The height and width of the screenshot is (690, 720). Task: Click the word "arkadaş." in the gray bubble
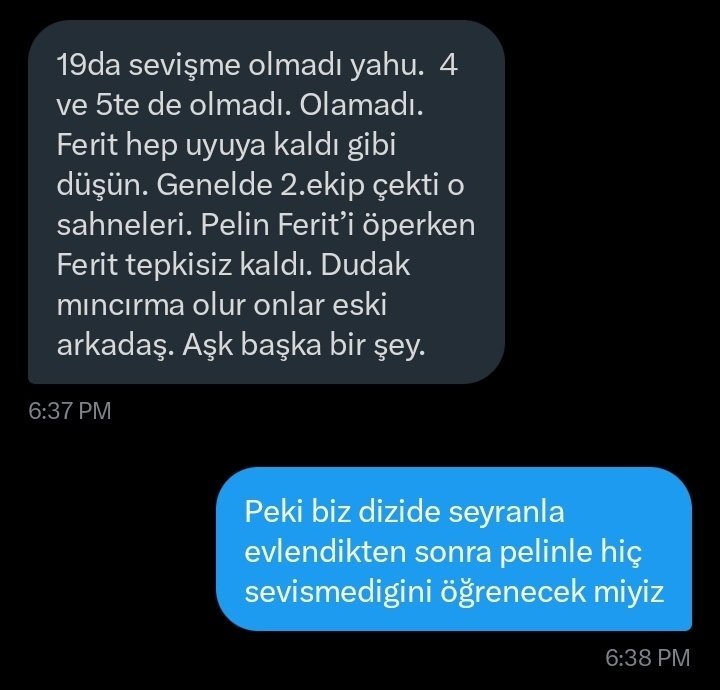[115, 345]
